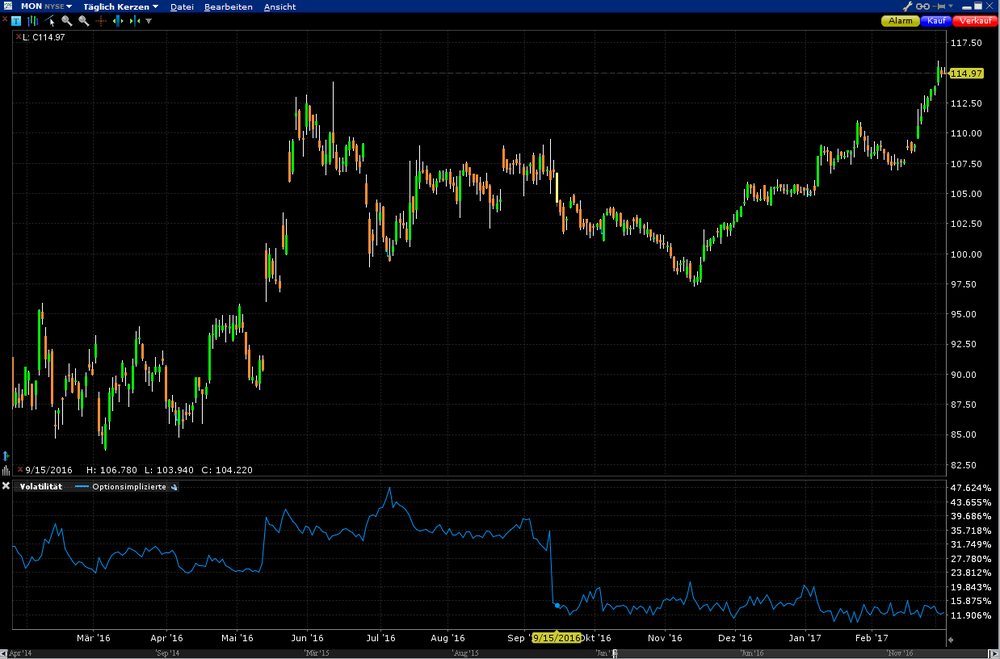Image resolution: width=1000 pixels, height=659 pixels.
Task: Click the H: 106.780 value
Action: [x=111, y=470]
